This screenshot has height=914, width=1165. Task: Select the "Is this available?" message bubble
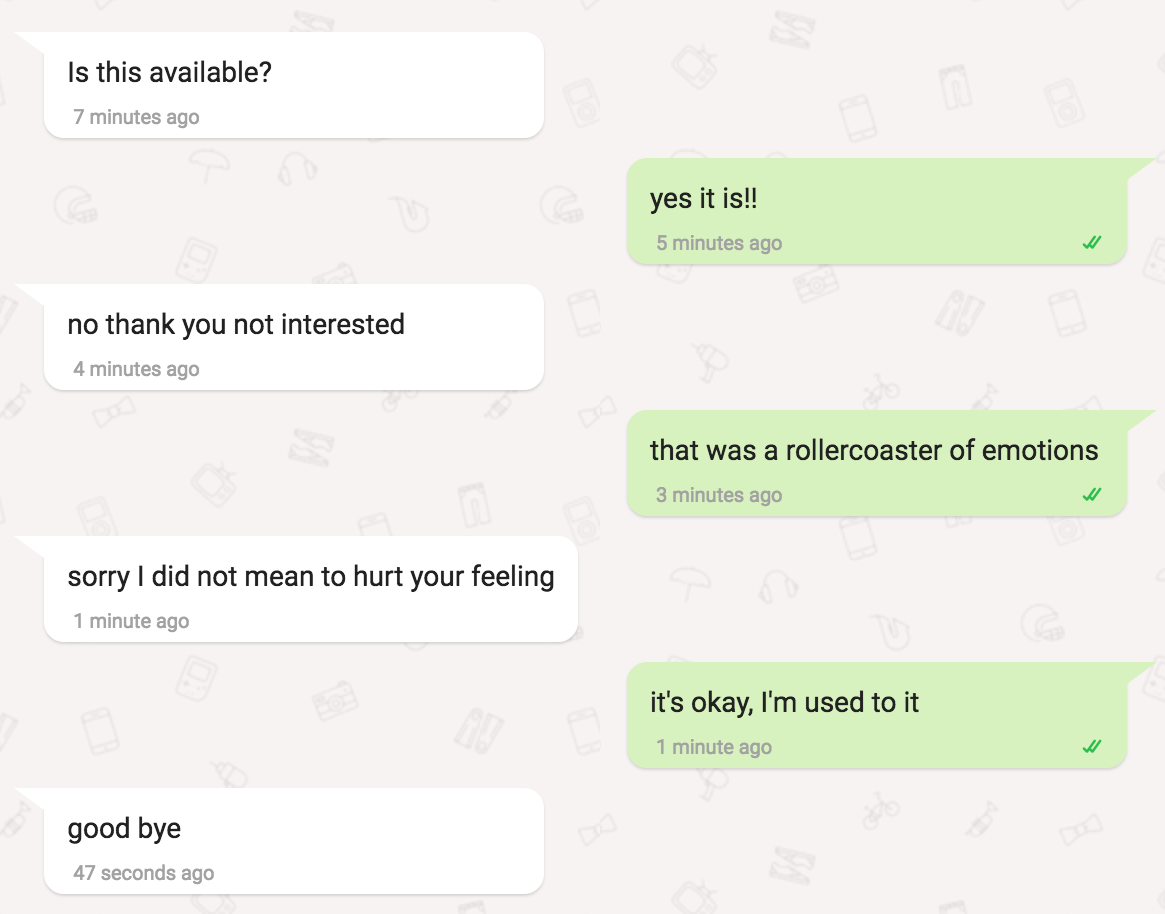pos(293,85)
